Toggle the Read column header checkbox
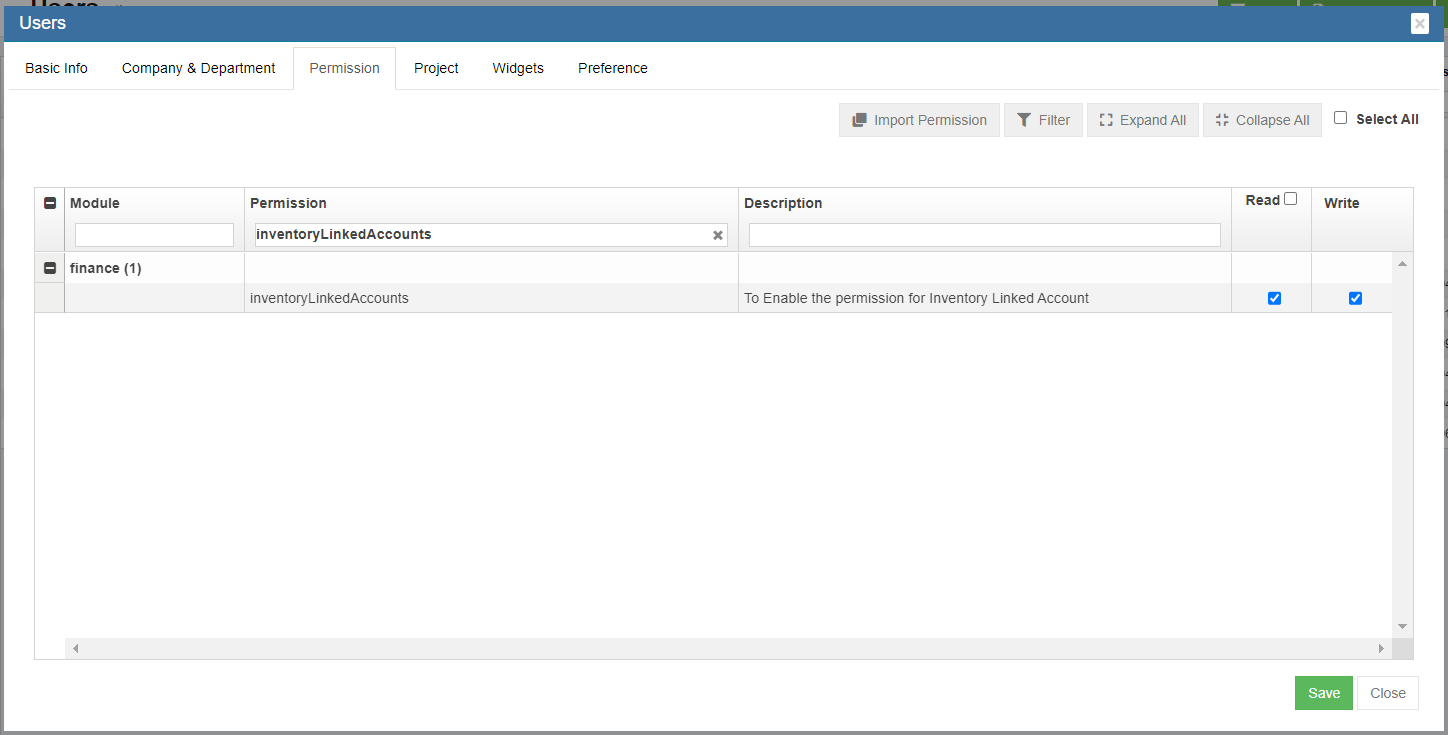The height and width of the screenshot is (735, 1448). [x=1290, y=199]
